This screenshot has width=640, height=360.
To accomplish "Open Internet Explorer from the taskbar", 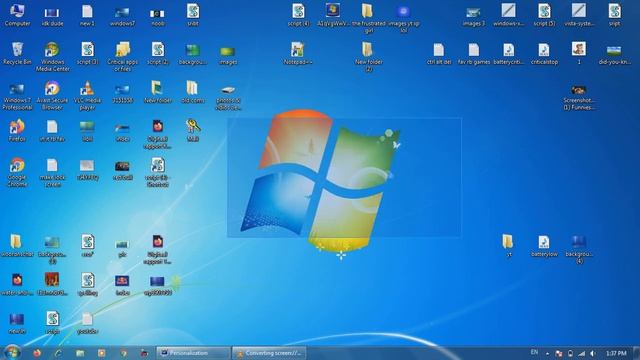I will (58, 353).
